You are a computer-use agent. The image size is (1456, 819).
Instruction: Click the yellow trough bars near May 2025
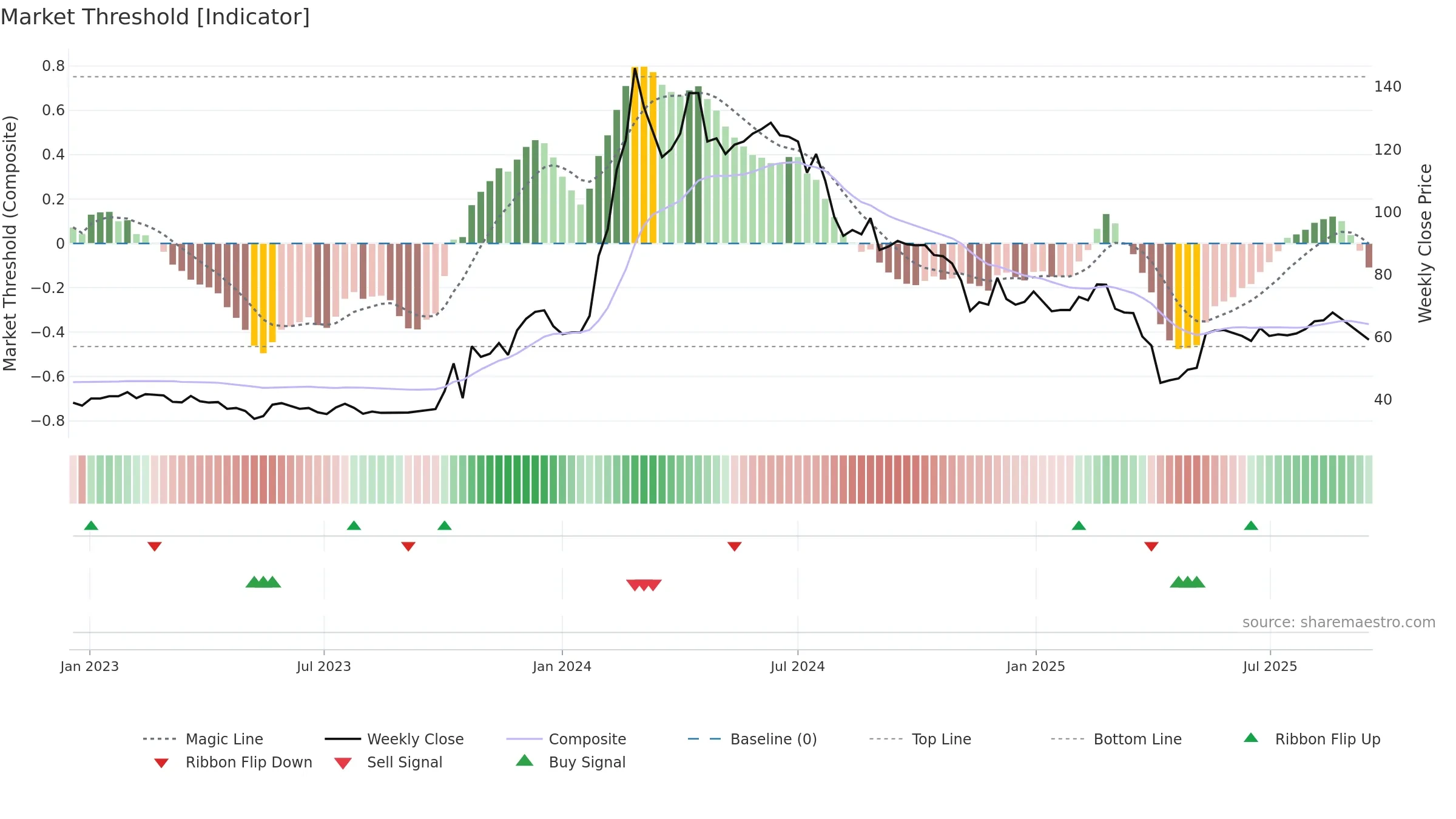(x=1188, y=296)
